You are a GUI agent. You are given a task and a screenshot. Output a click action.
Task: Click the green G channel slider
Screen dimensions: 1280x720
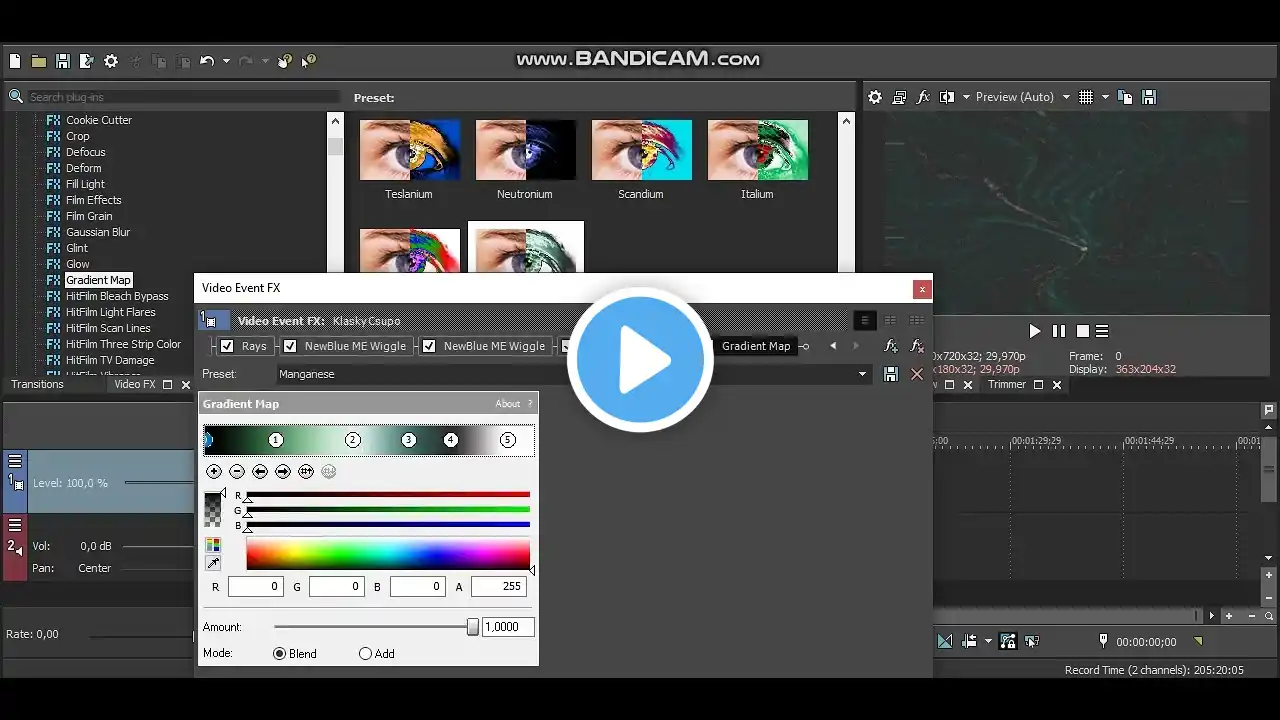point(388,509)
